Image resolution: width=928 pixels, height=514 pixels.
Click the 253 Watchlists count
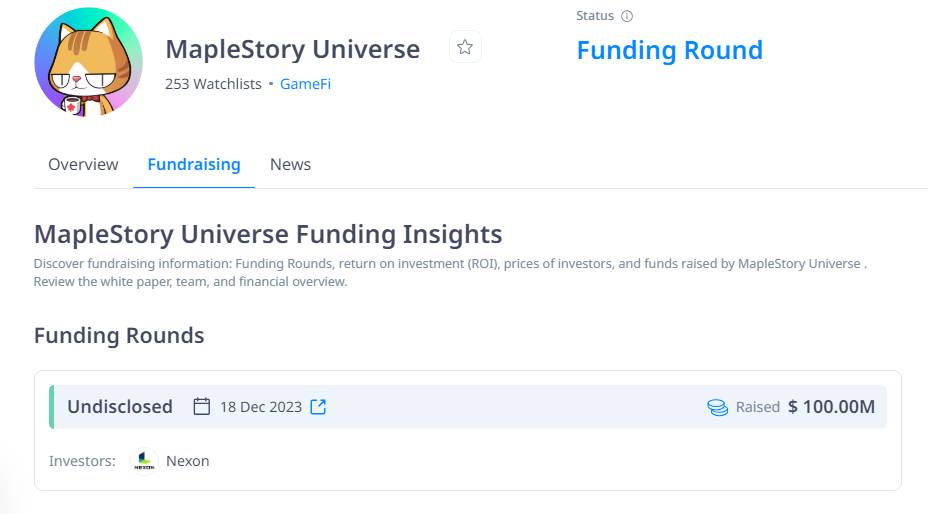coord(213,84)
